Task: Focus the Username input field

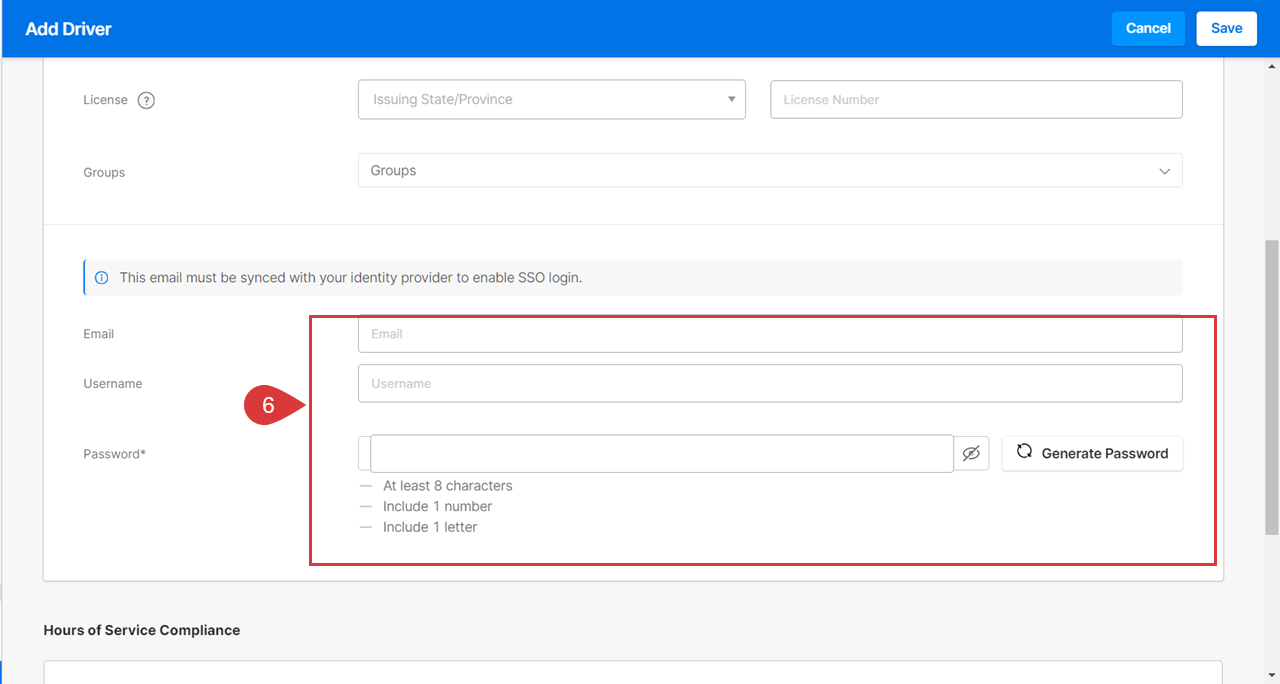Action: click(770, 383)
